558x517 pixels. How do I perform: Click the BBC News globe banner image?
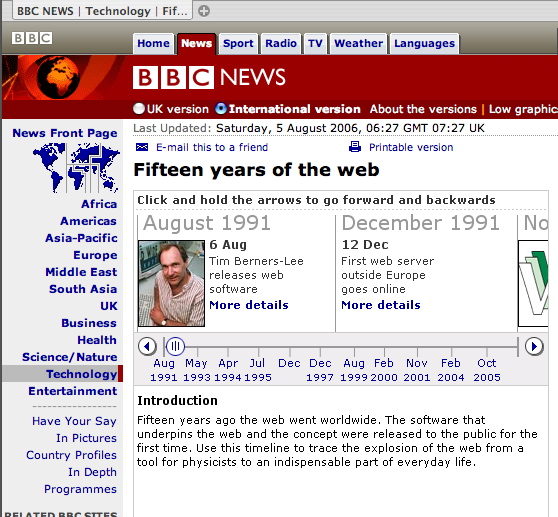tap(63, 78)
